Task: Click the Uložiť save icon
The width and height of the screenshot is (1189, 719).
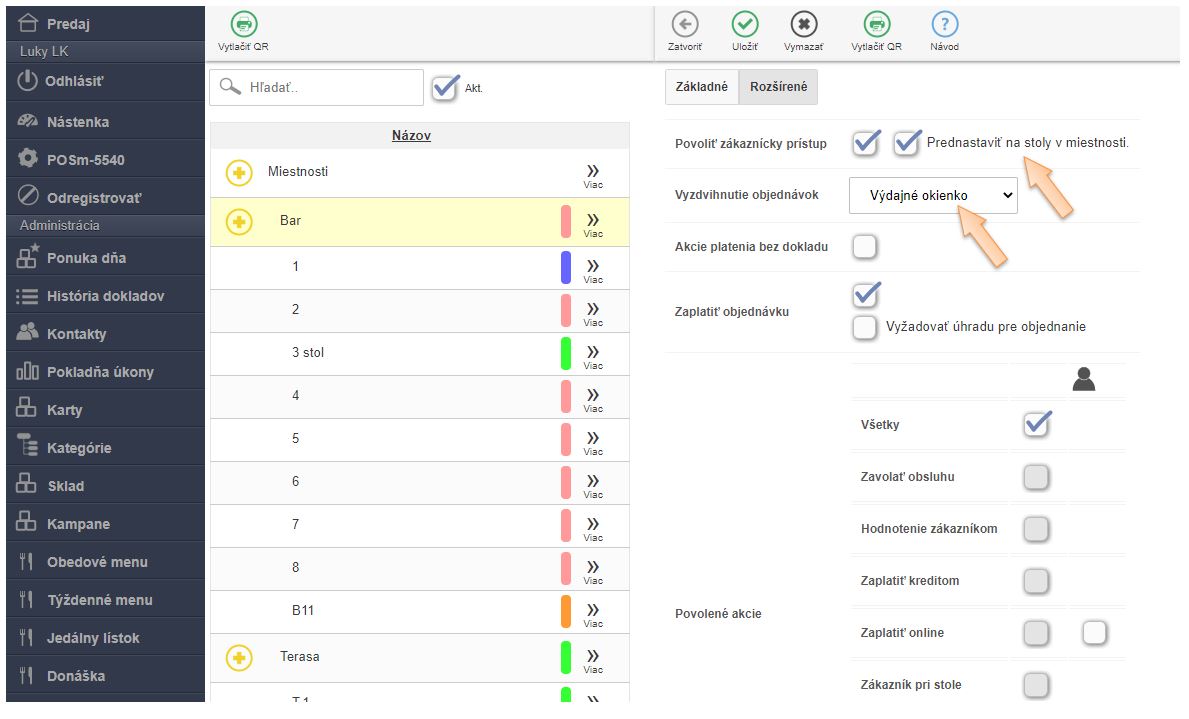Action: pyautogui.click(x=744, y=26)
